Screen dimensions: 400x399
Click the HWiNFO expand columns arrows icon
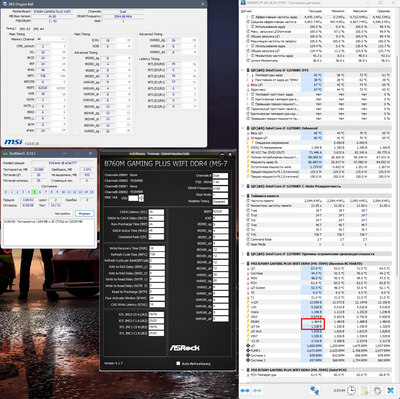[245, 390]
